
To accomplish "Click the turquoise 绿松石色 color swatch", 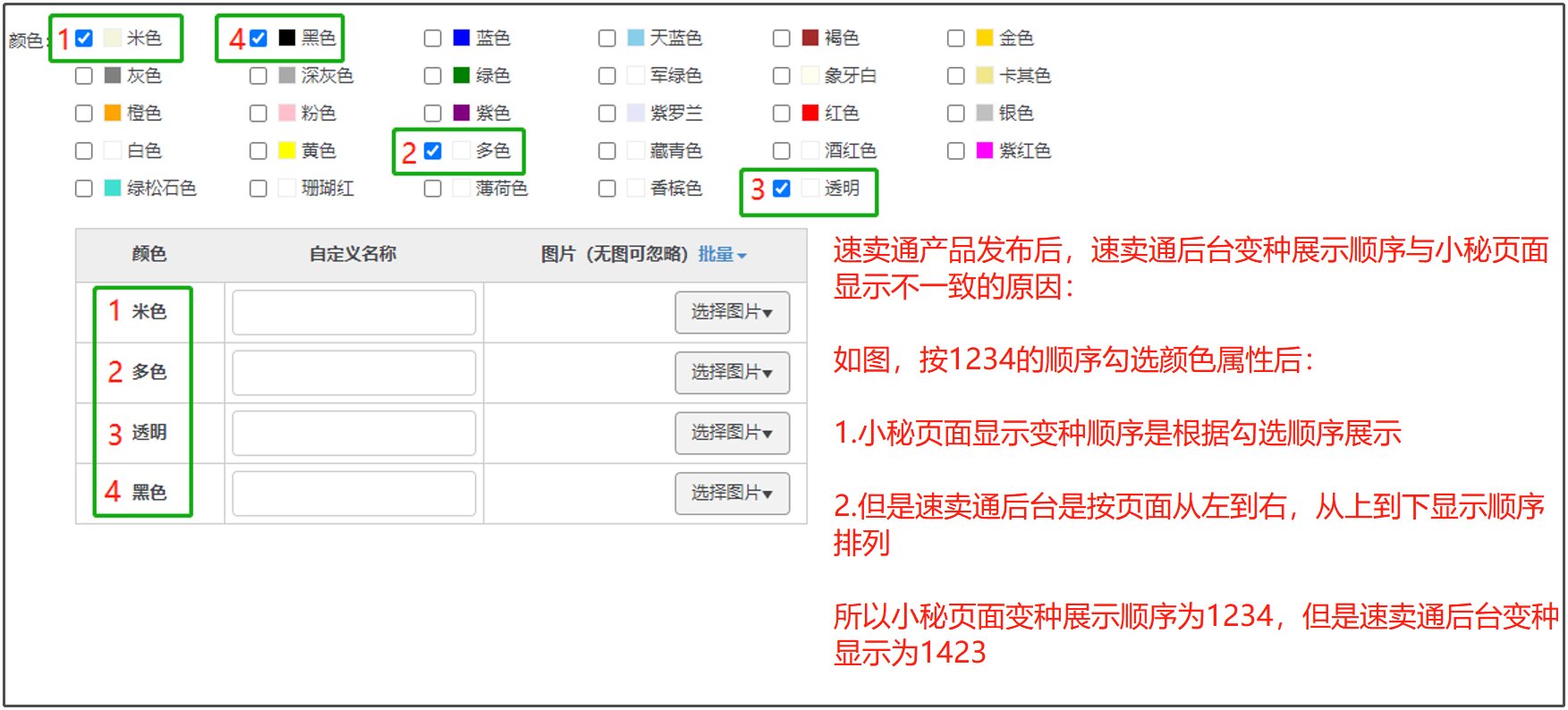I will [x=113, y=188].
